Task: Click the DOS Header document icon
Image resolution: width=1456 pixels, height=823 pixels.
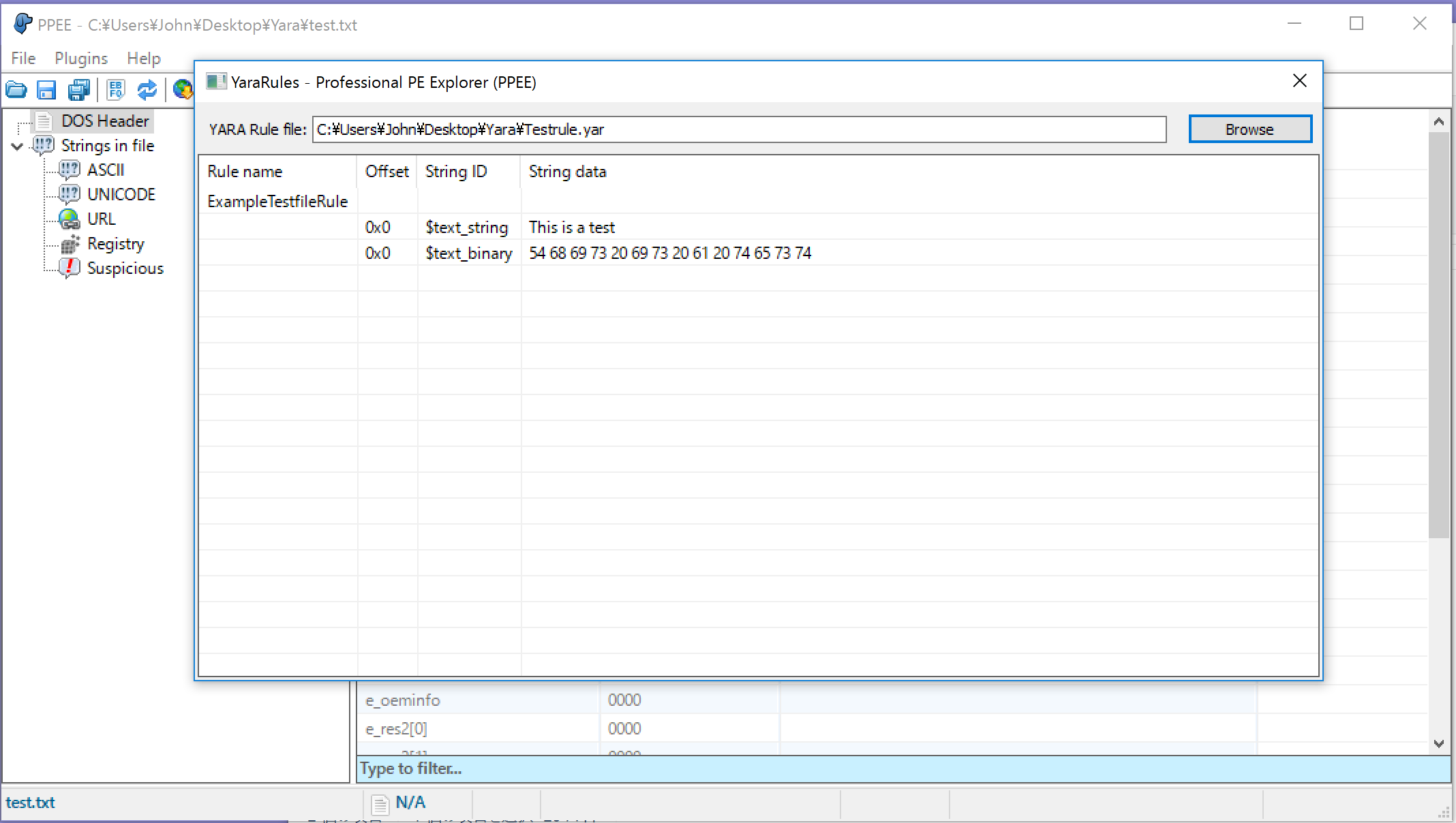Action: point(44,121)
